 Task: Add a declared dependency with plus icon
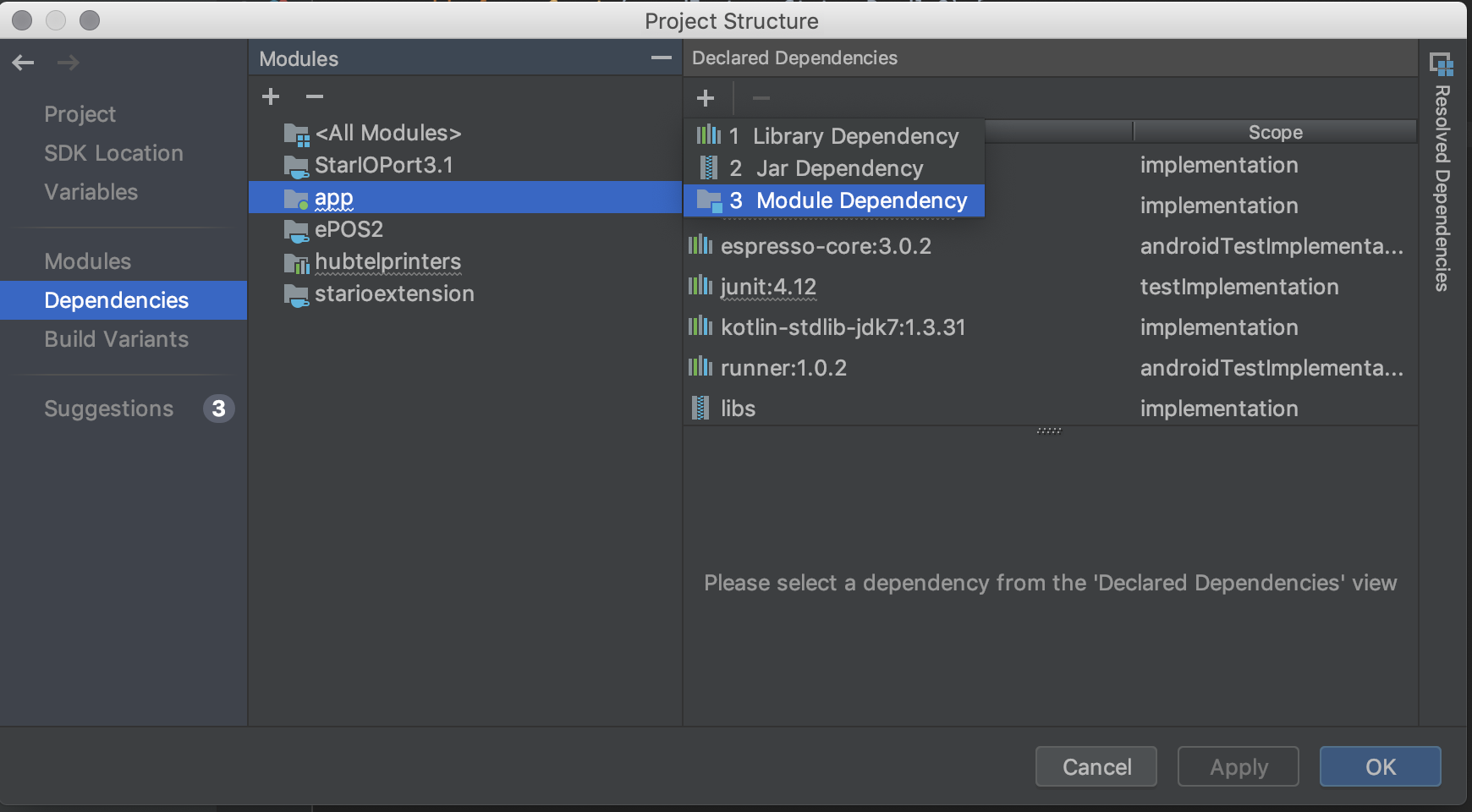(706, 98)
